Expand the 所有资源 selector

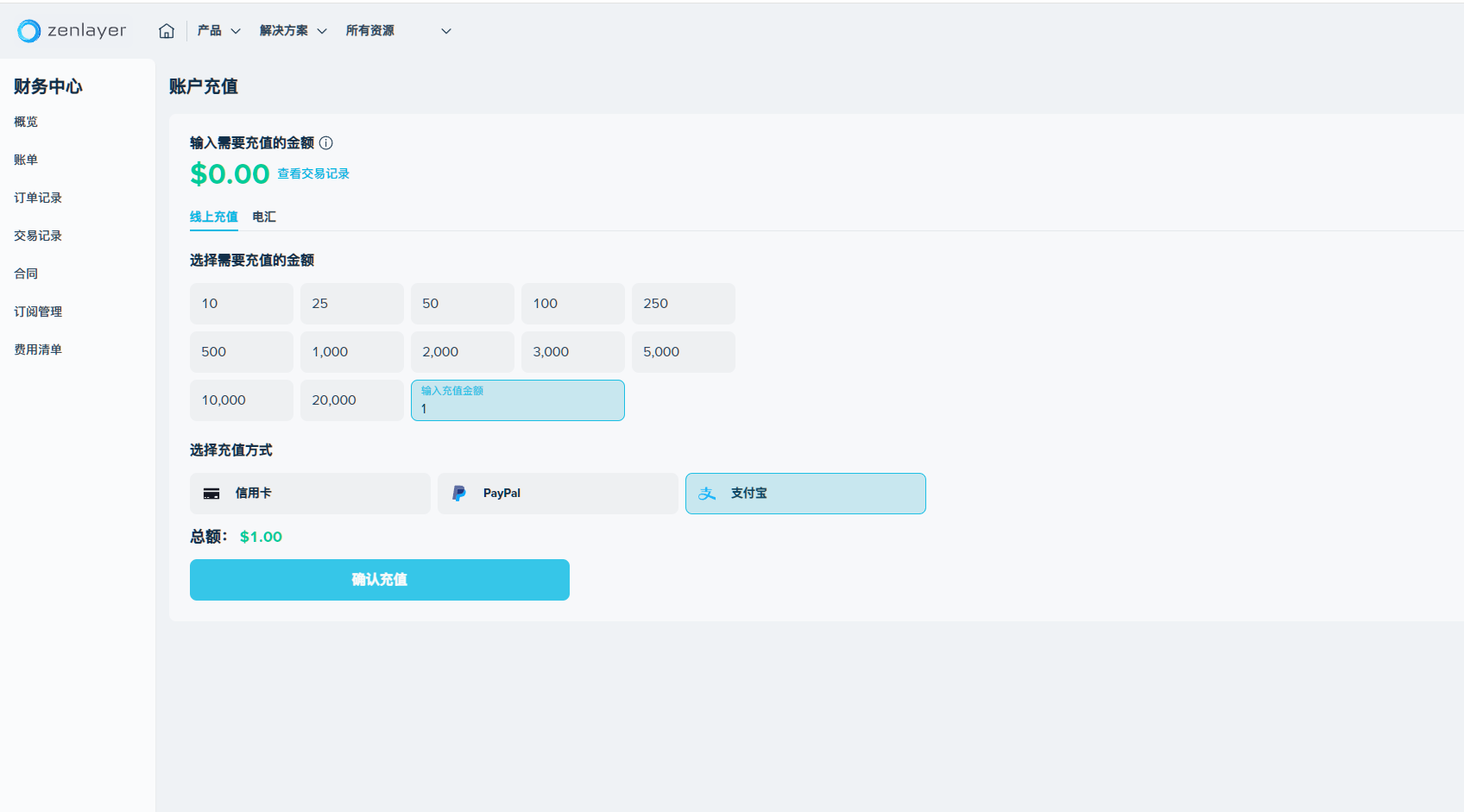398,31
